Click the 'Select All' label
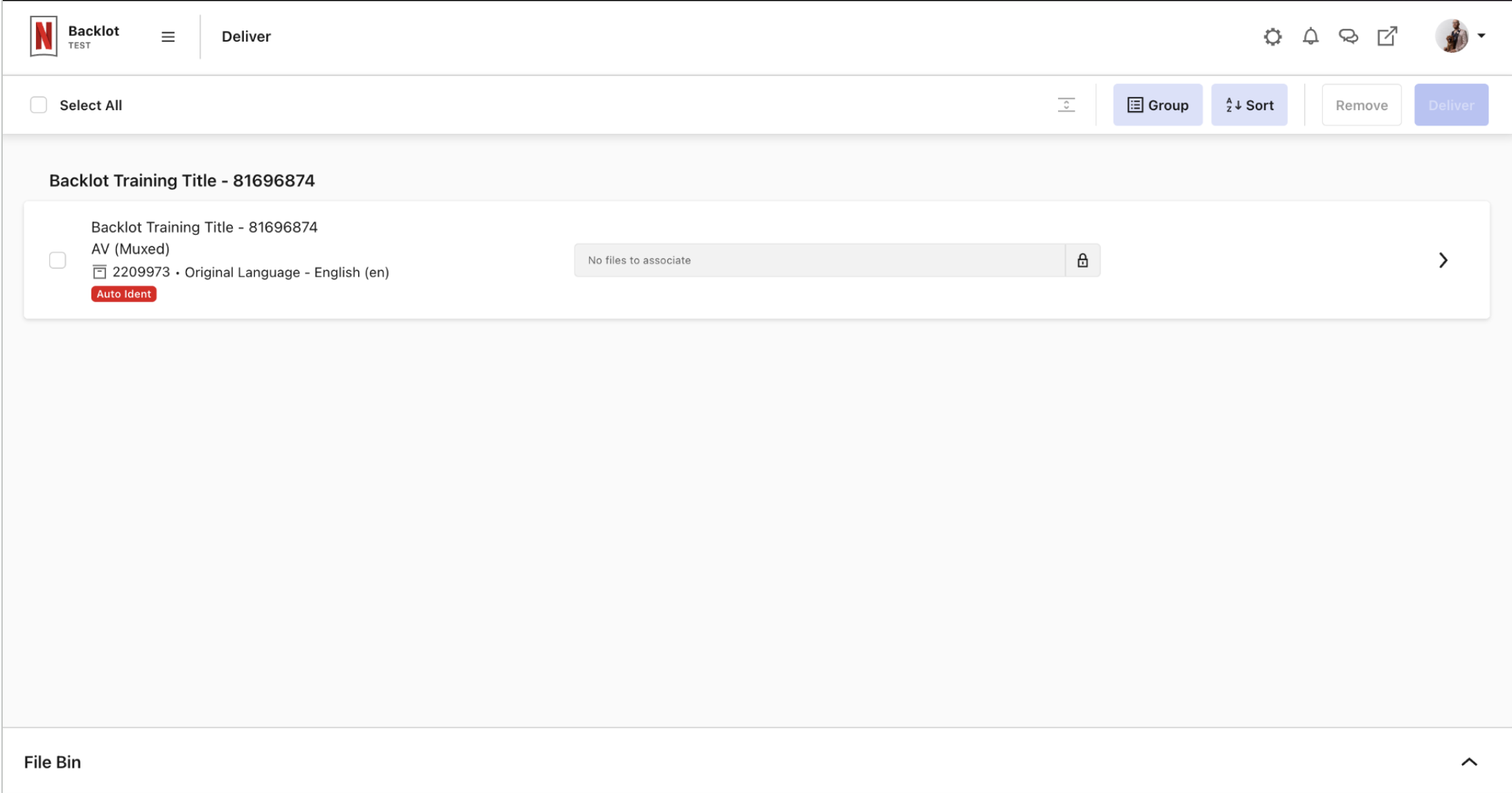The width and height of the screenshot is (1512, 793). tap(91, 105)
